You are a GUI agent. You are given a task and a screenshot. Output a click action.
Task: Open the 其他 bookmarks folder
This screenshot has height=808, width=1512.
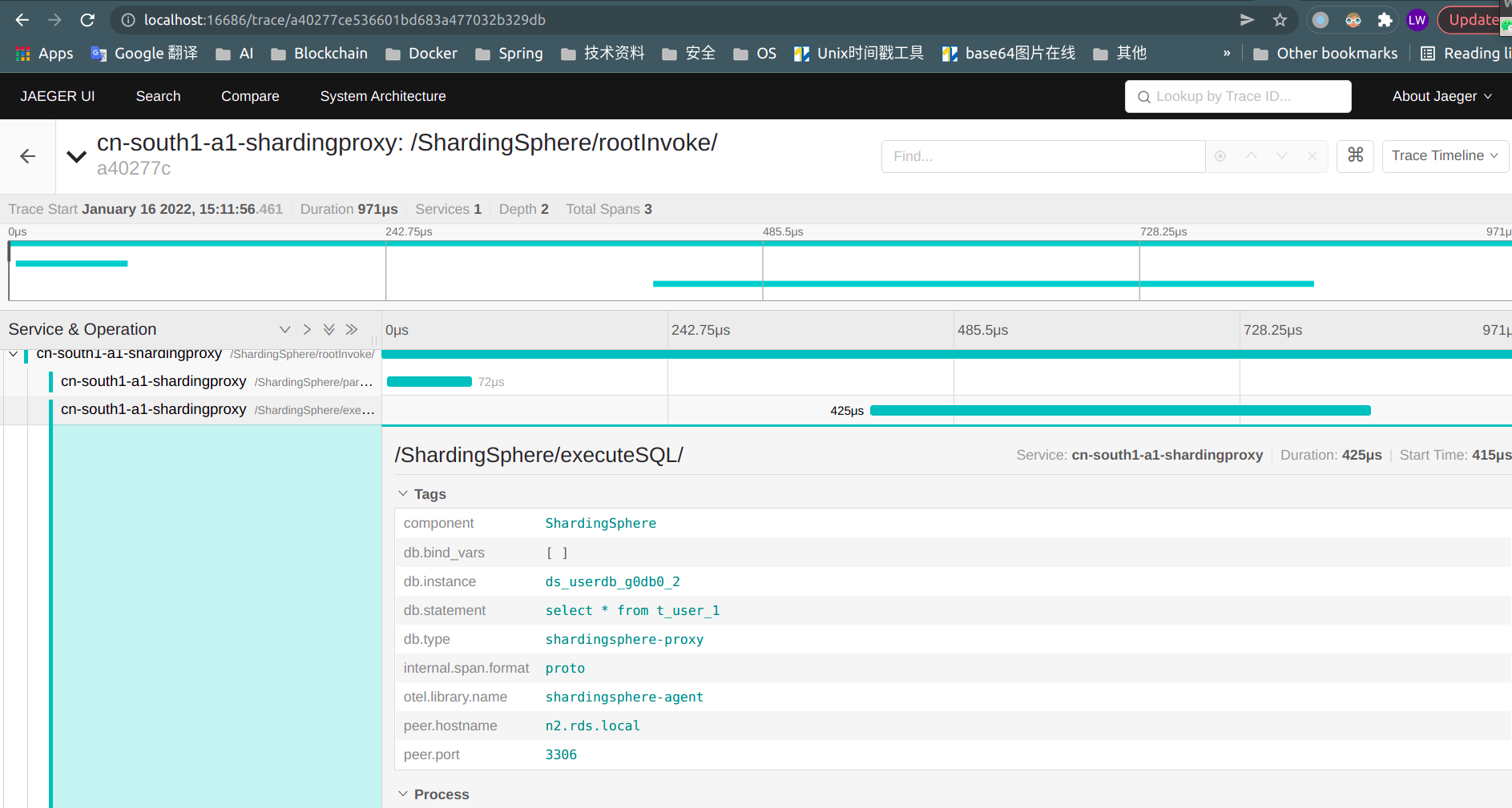tap(1120, 54)
